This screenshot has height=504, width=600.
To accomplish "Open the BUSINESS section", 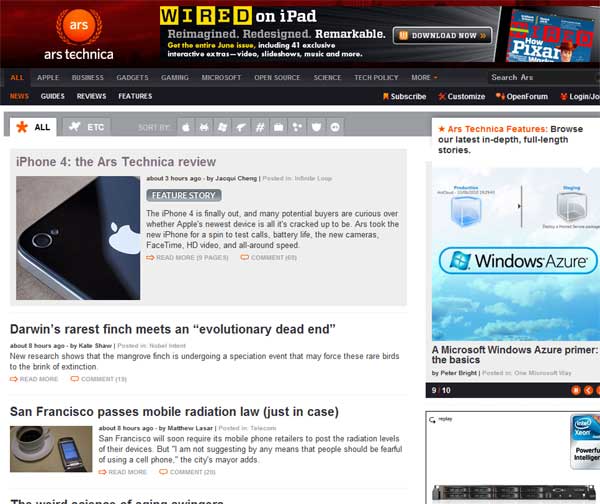I will click(x=88, y=77).
